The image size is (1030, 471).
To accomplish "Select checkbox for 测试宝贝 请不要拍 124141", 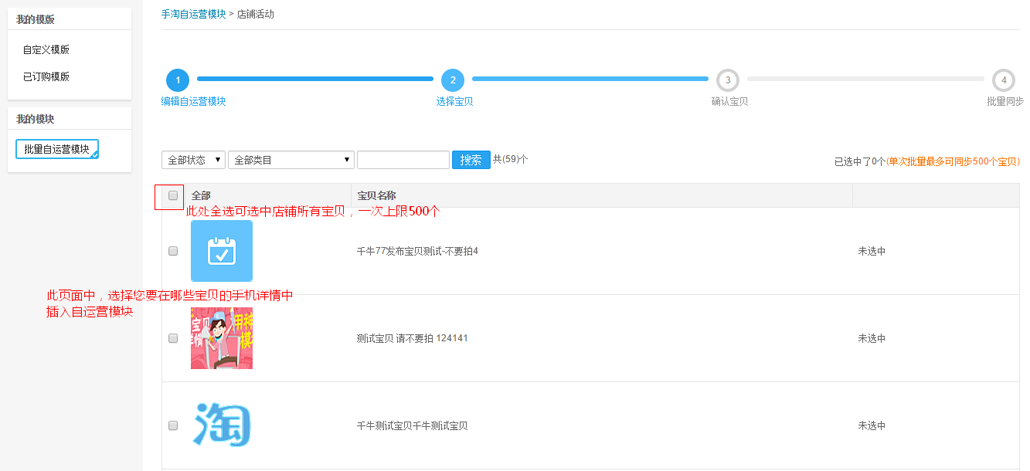I will pos(173,338).
